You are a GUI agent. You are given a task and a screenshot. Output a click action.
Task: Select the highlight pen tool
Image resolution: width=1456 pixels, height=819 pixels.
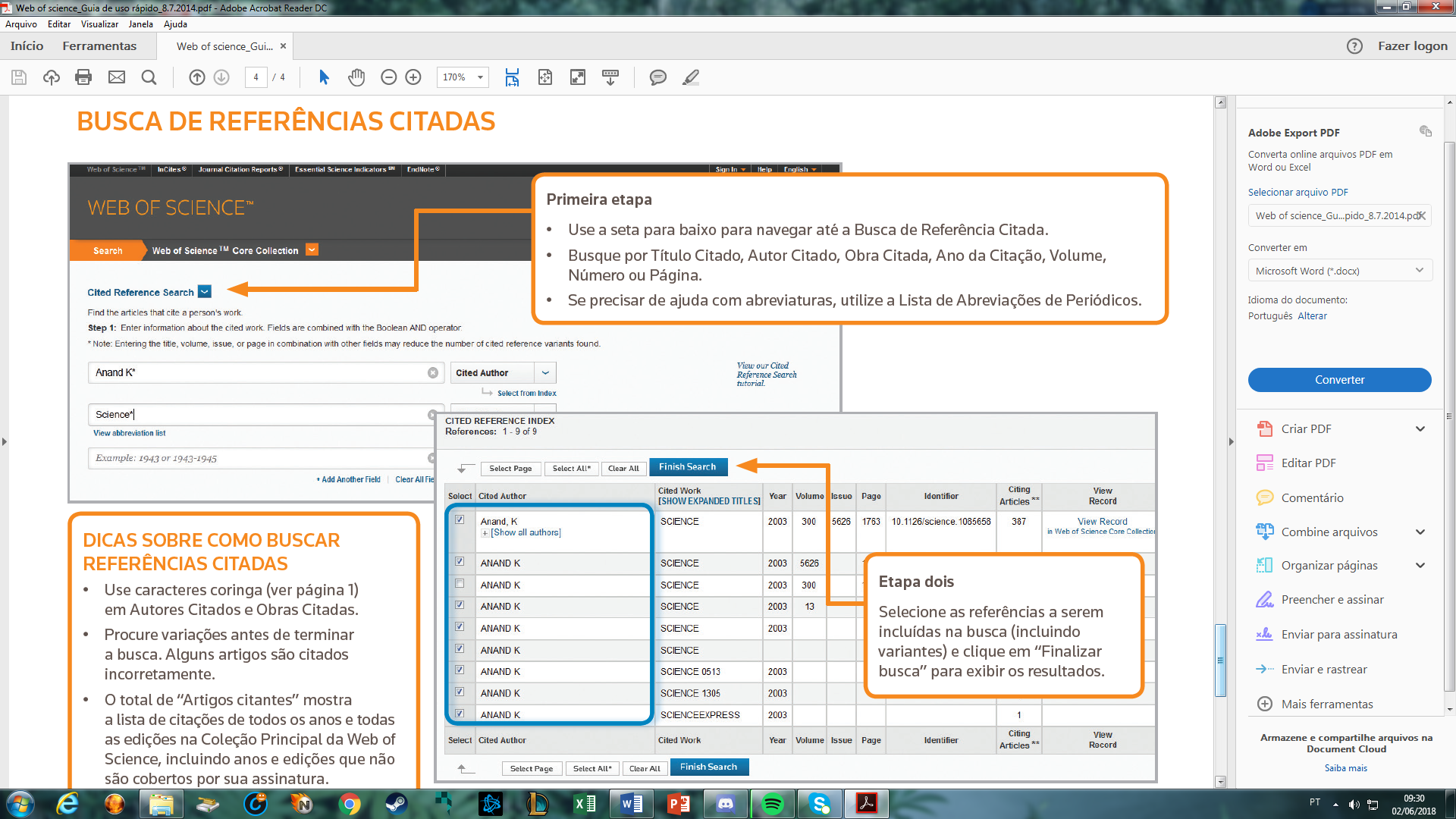[x=690, y=77]
